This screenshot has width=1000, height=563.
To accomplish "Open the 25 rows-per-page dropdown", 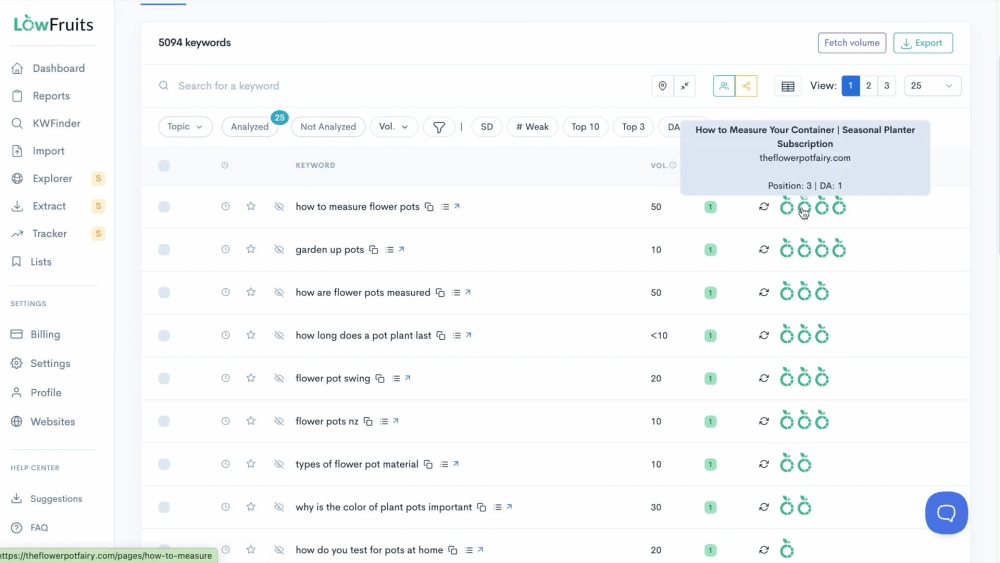I will [932, 85].
